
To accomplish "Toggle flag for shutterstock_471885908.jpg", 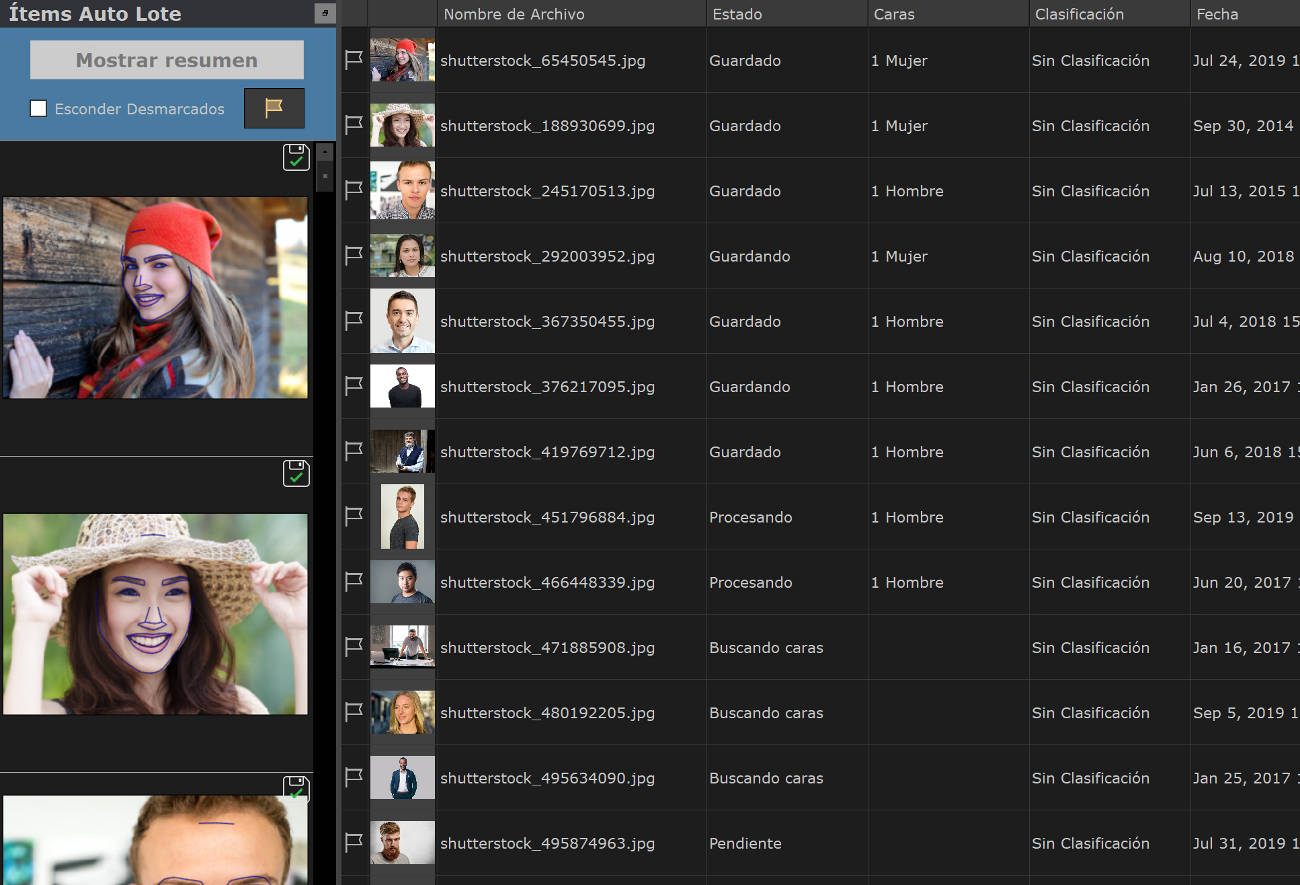I will coord(354,647).
